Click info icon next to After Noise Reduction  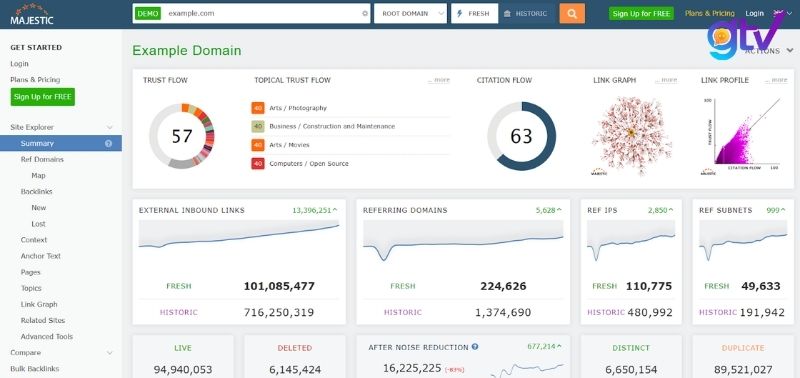click(x=475, y=347)
